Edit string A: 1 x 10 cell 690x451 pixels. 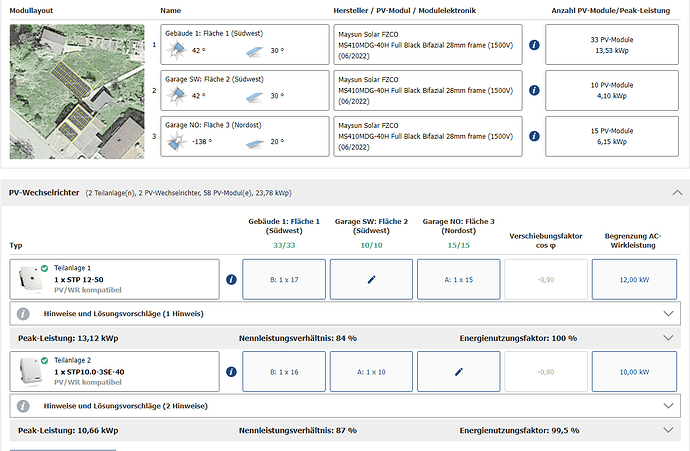[371, 372]
